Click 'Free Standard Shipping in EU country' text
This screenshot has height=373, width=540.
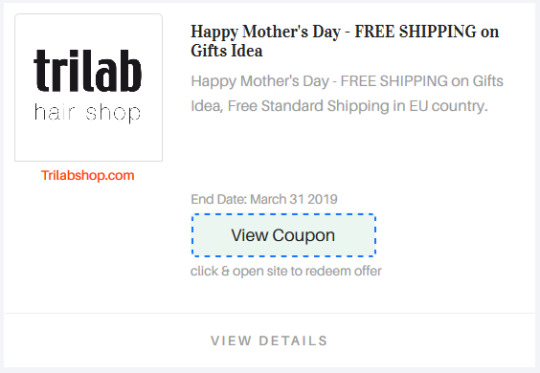pos(357,106)
